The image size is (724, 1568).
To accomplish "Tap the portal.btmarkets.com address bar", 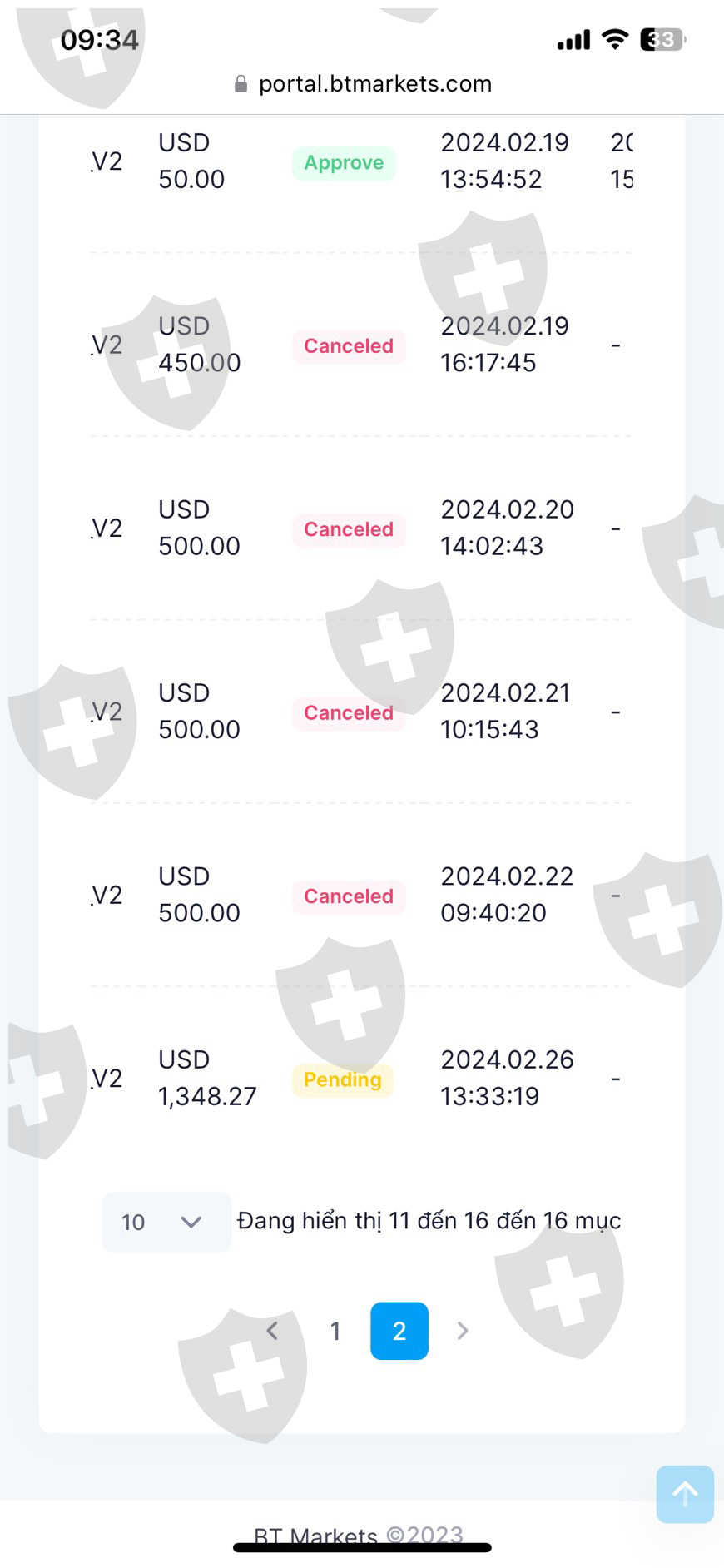I will coord(374,84).
